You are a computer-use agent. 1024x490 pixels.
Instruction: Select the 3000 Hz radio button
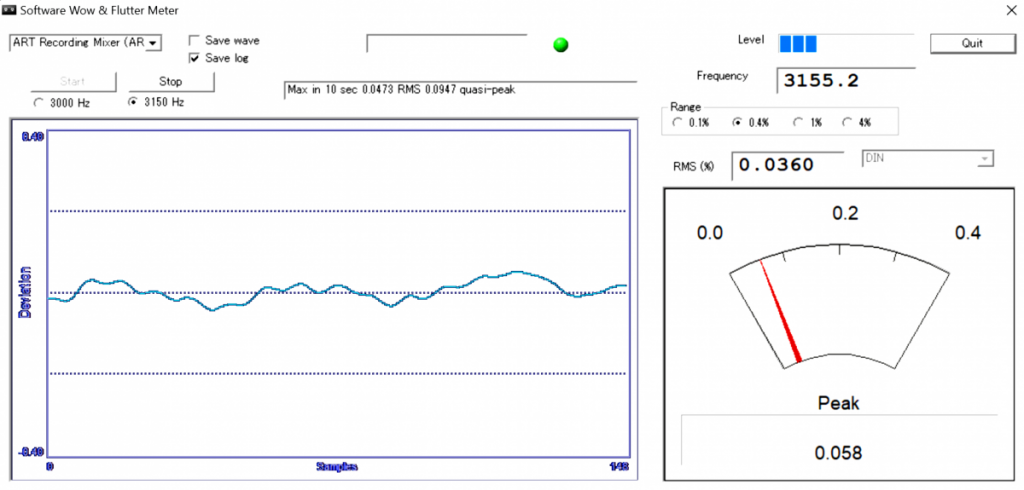tap(39, 103)
